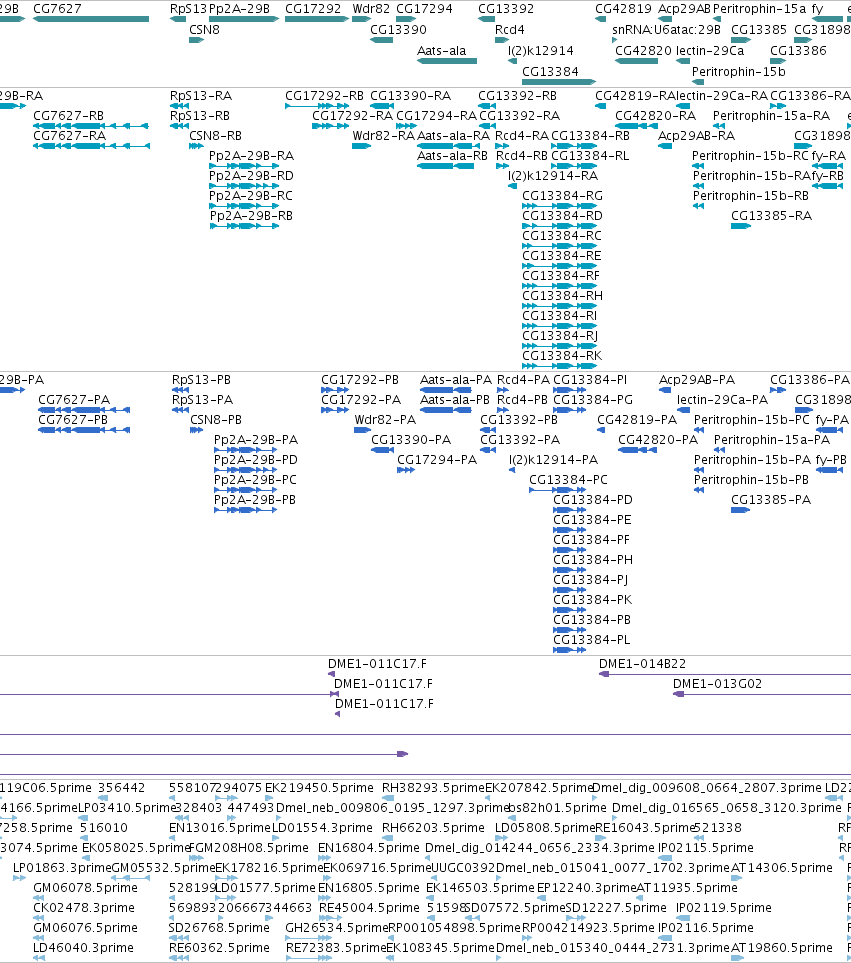Open the CG42820 gene label
The width and height of the screenshot is (851, 963).
(643, 51)
